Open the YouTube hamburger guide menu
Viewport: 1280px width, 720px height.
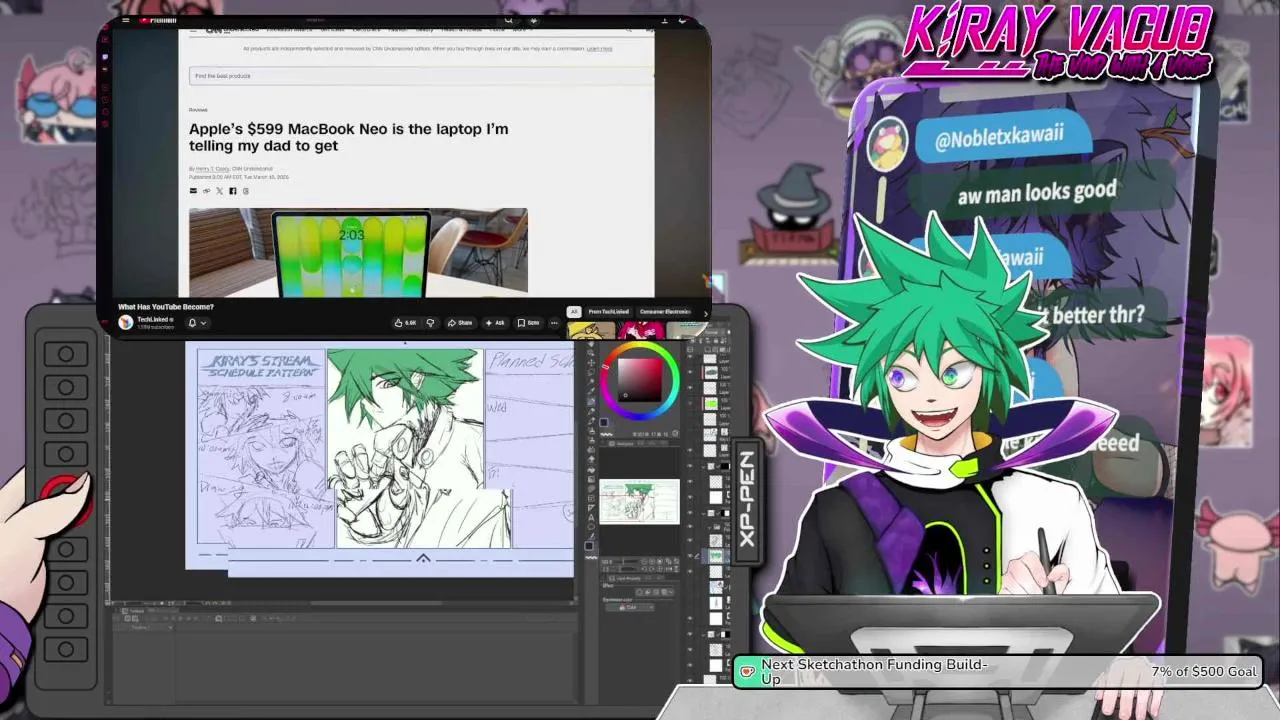(125, 20)
